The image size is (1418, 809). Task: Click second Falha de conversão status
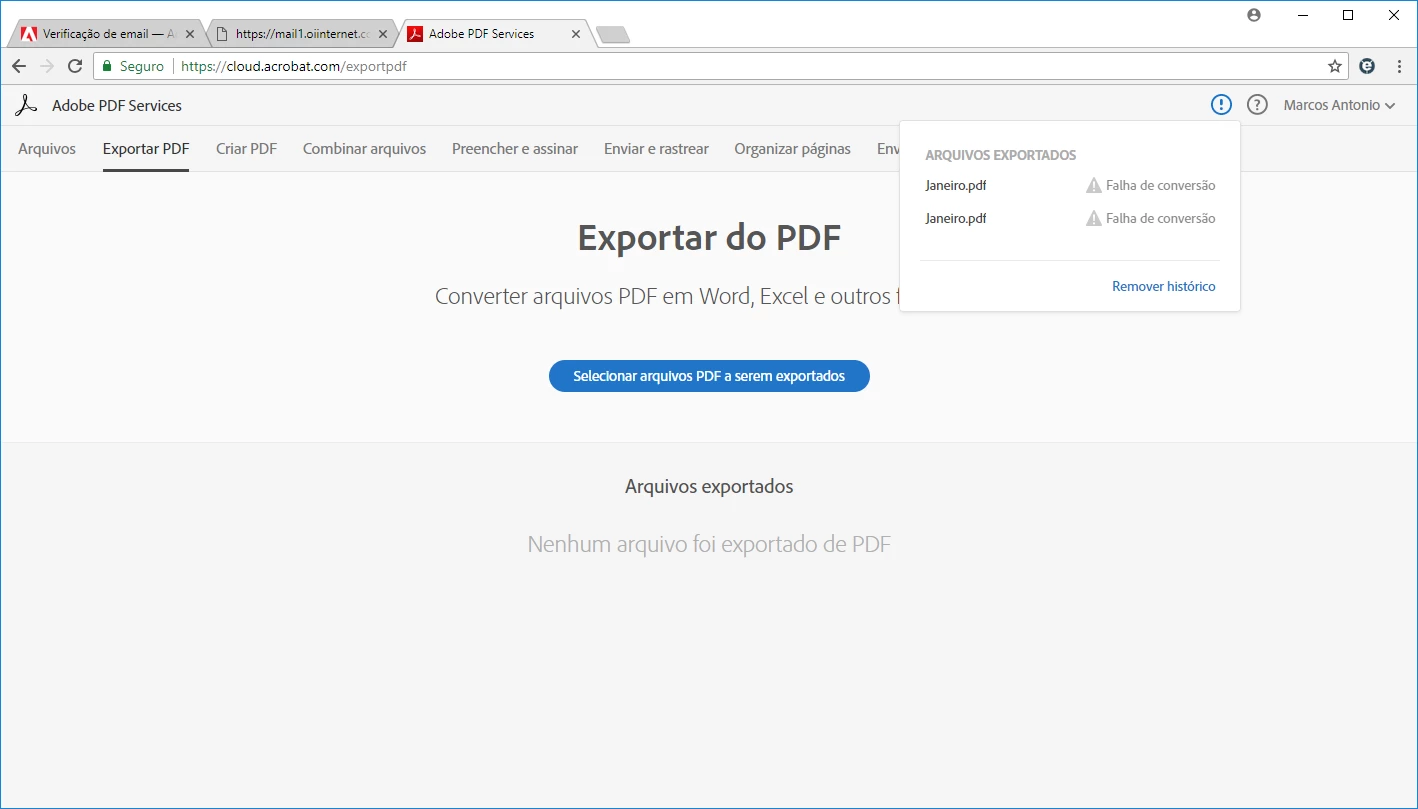[1160, 218]
